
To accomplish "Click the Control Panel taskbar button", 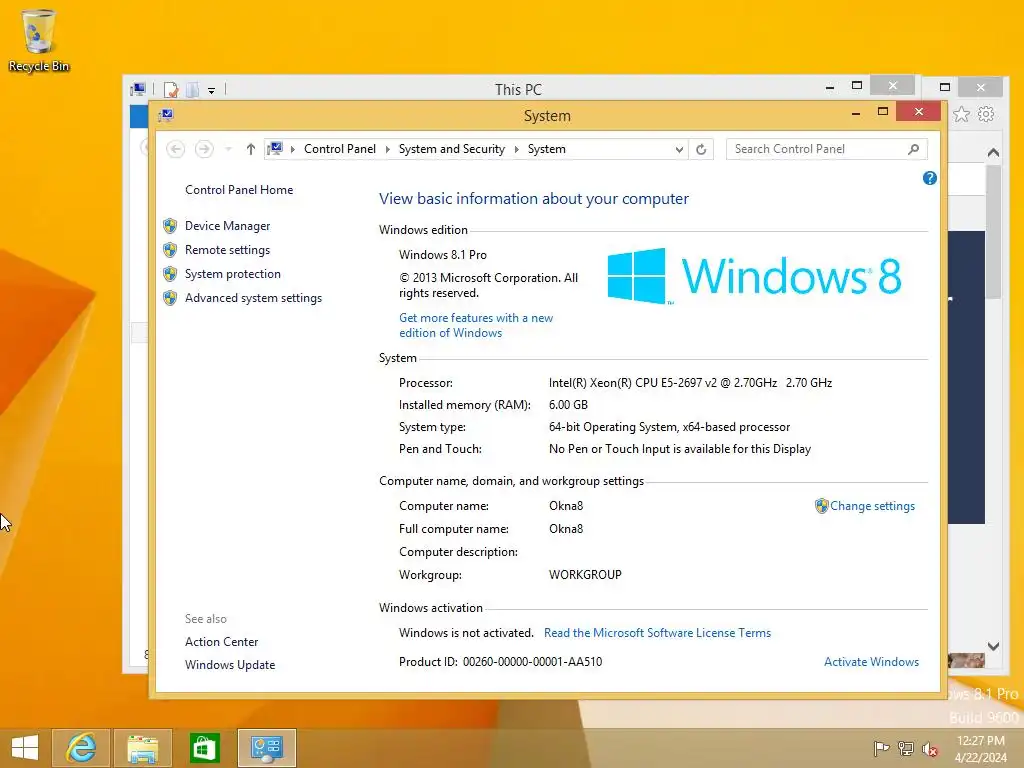I will pyautogui.click(x=266, y=748).
